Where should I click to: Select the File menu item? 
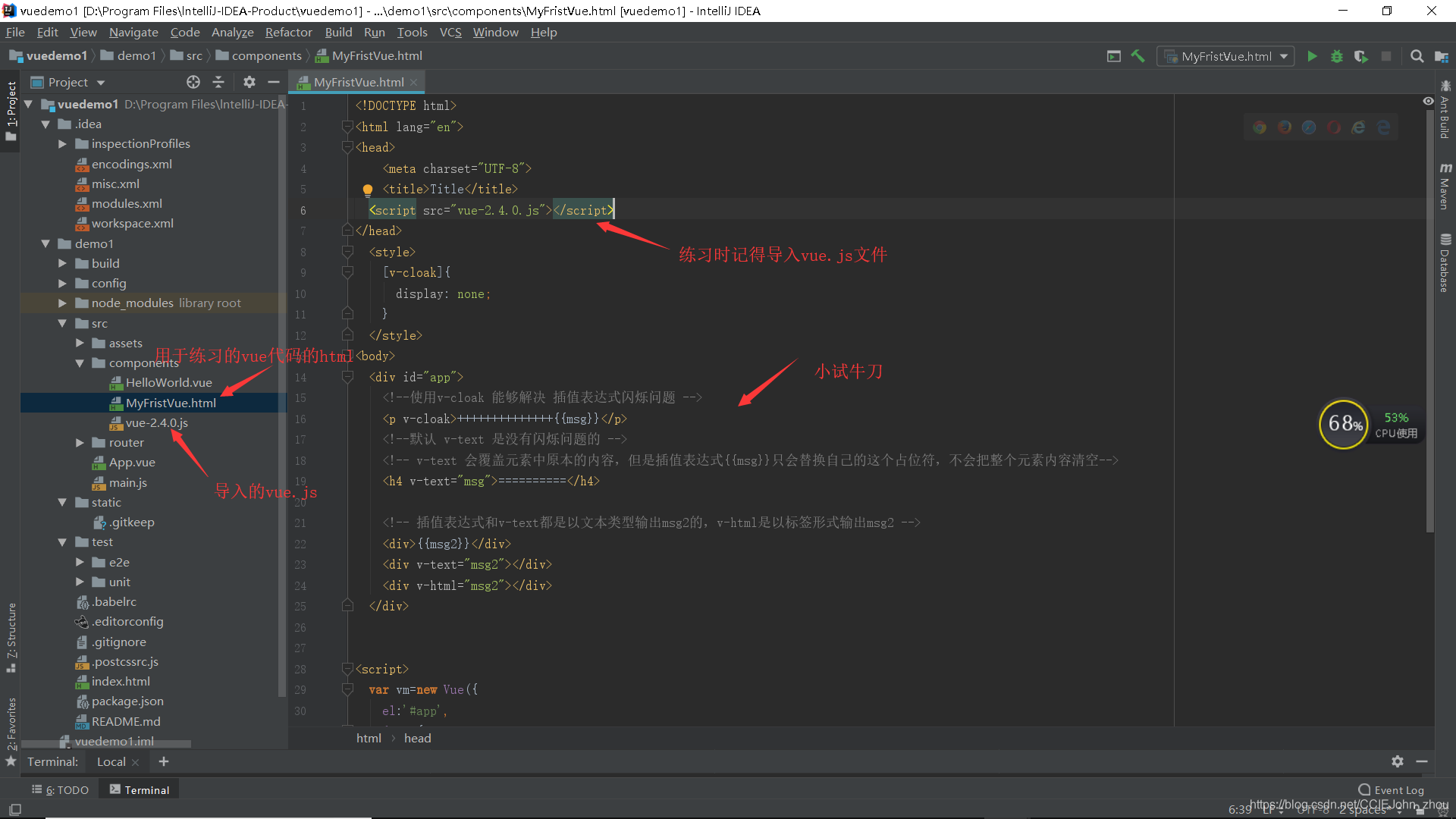(16, 33)
